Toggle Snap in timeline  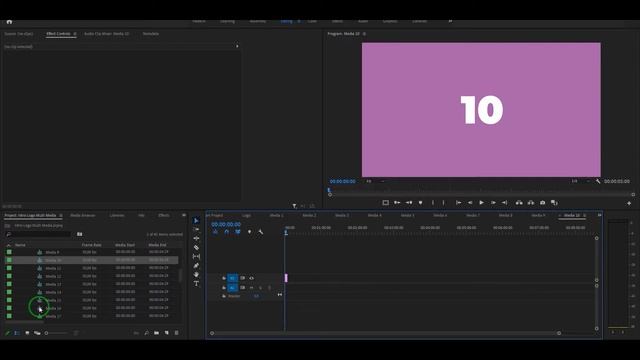(227, 232)
